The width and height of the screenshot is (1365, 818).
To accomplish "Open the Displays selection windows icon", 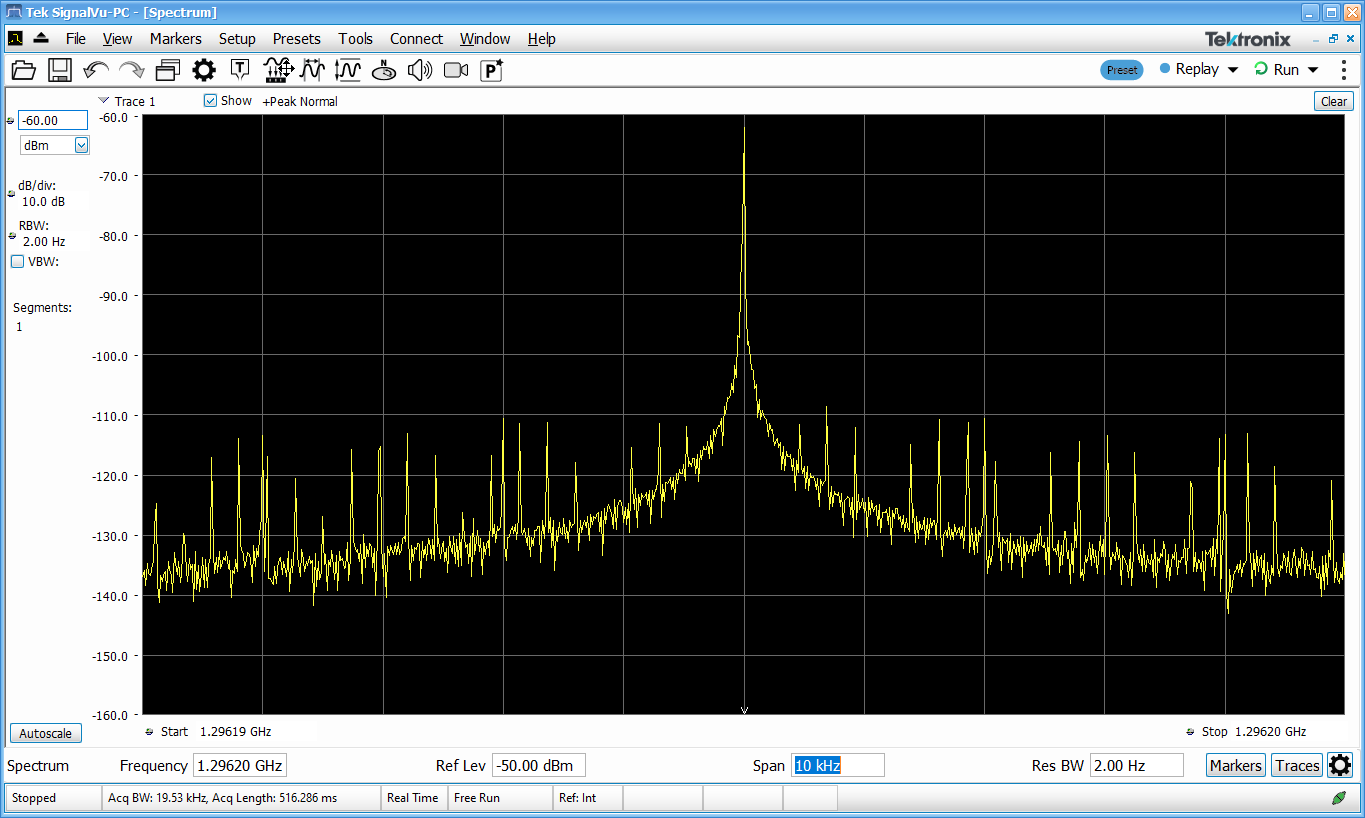I will click(x=167, y=70).
